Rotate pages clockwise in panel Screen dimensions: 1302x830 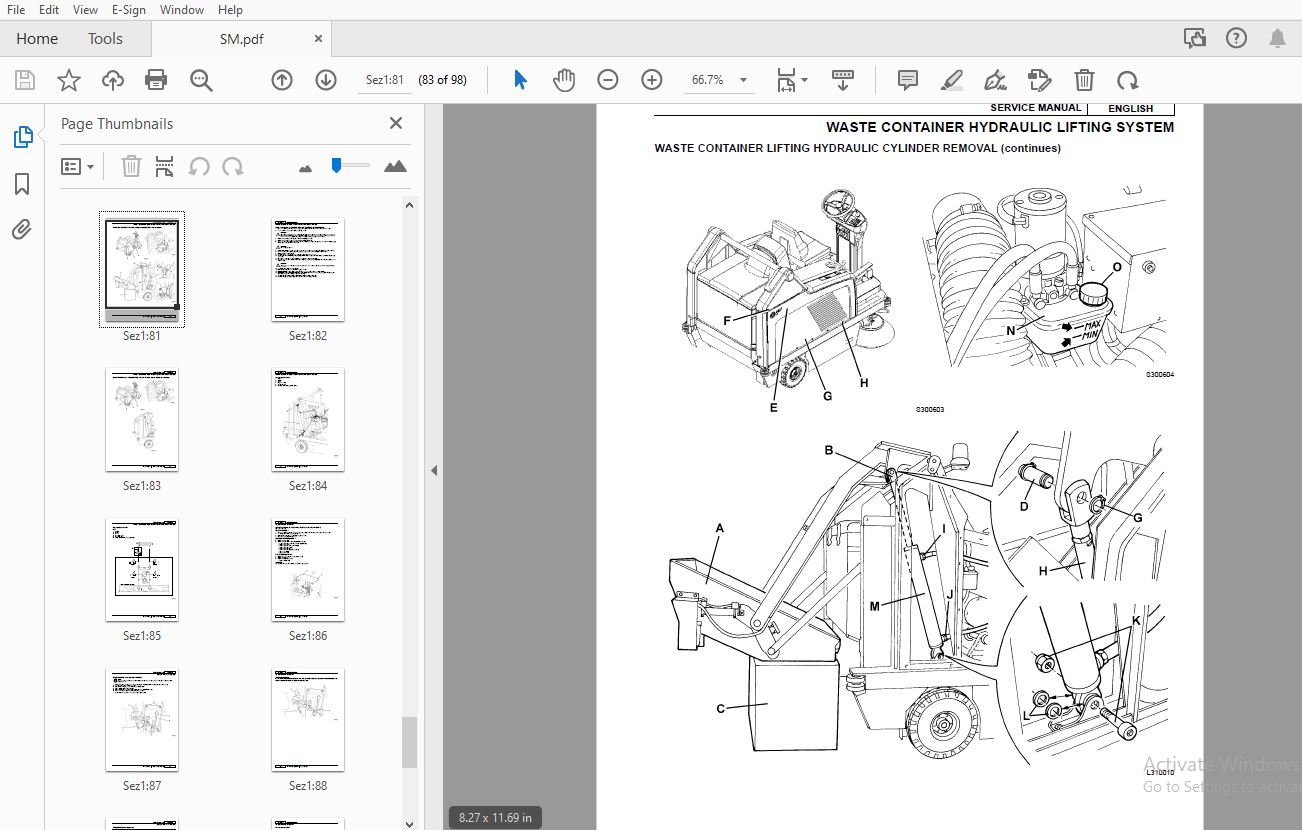click(x=233, y=166)
